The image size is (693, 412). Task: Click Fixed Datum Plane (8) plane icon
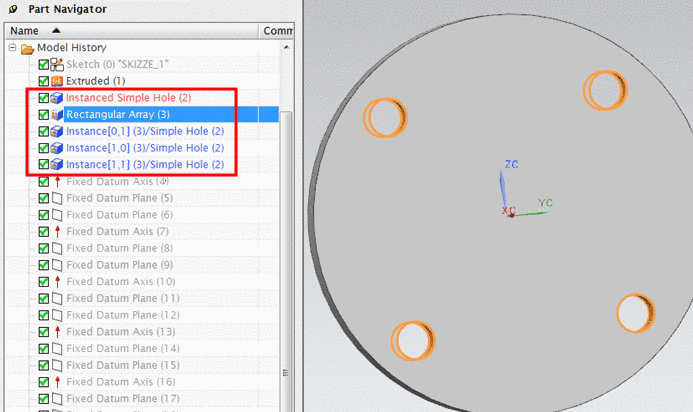point(57,248)
